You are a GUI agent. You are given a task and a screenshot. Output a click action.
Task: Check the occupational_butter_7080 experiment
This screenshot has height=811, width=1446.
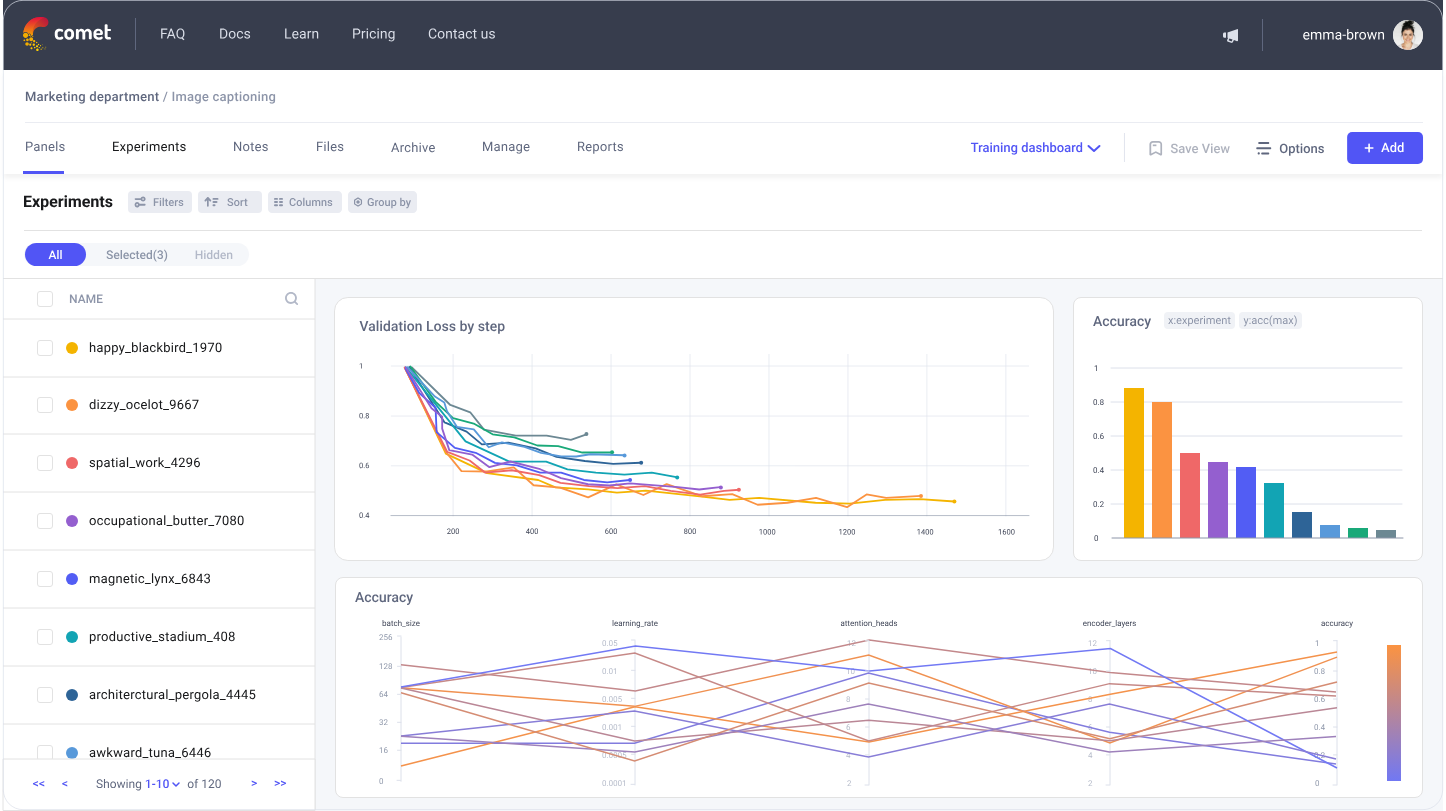click(45, 521)
